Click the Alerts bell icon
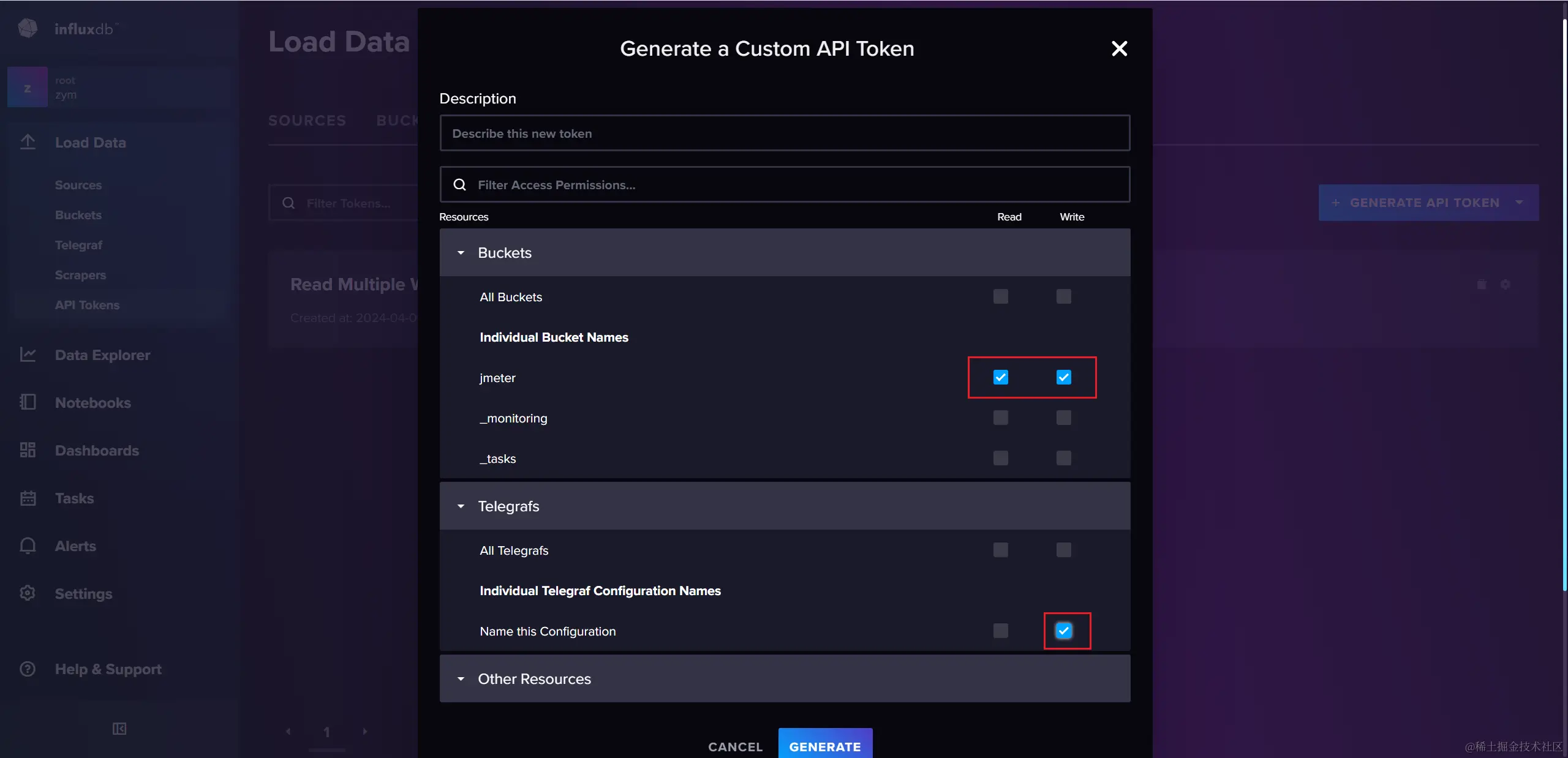This screenshot has width=1568, height=758. click(28, 546)
